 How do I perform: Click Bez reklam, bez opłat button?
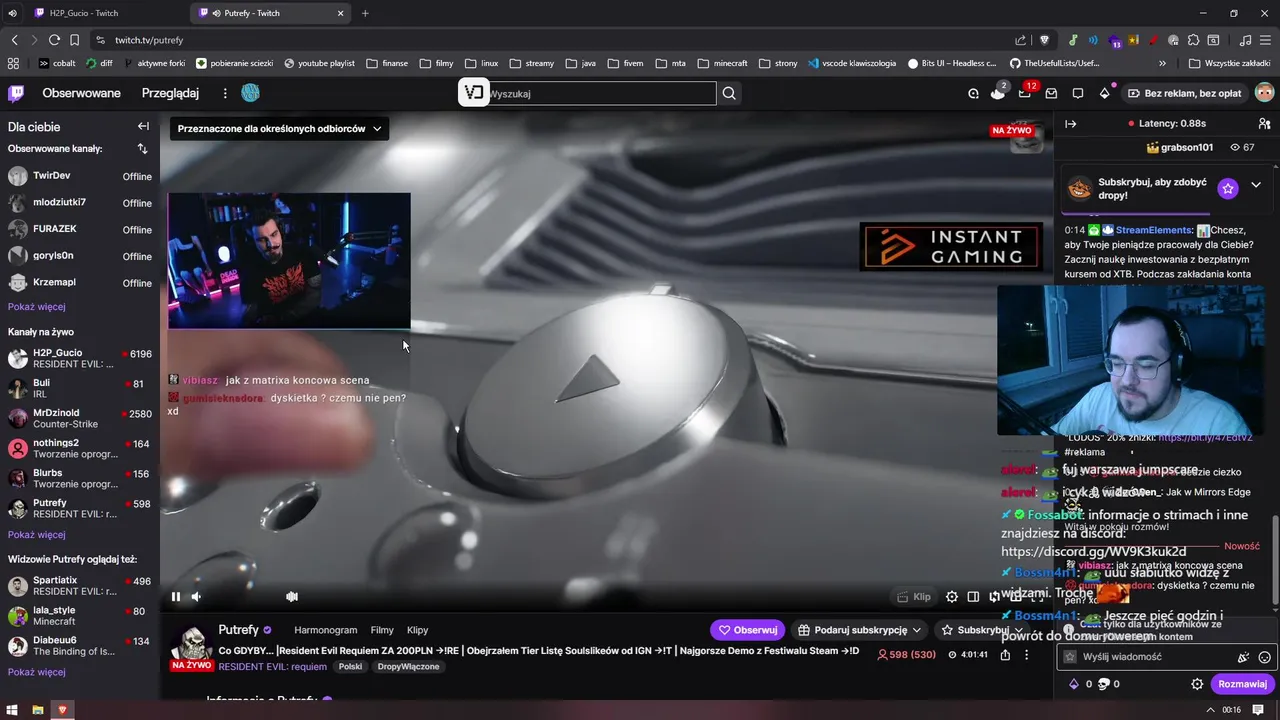1185,93
